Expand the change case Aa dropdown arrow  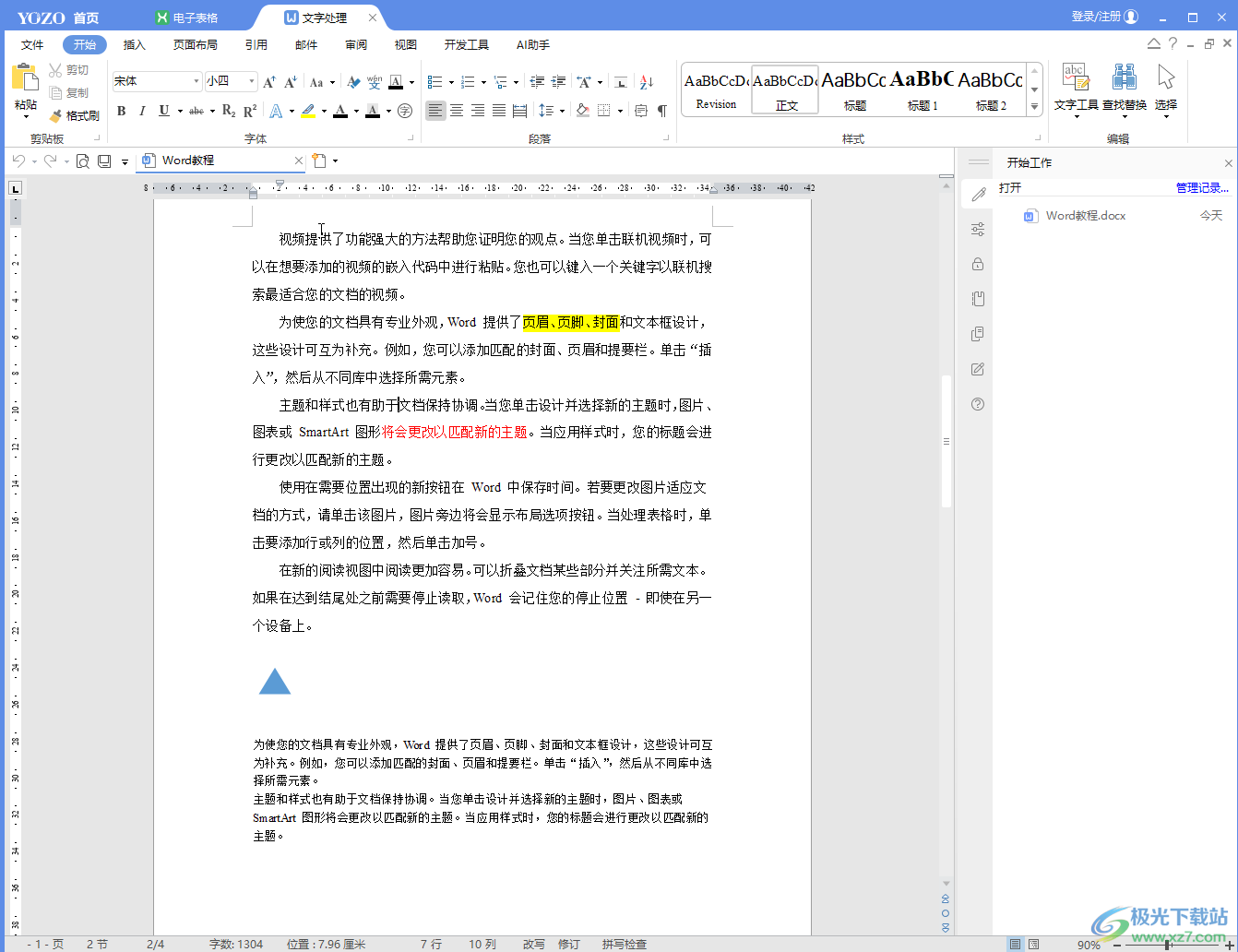333,82
